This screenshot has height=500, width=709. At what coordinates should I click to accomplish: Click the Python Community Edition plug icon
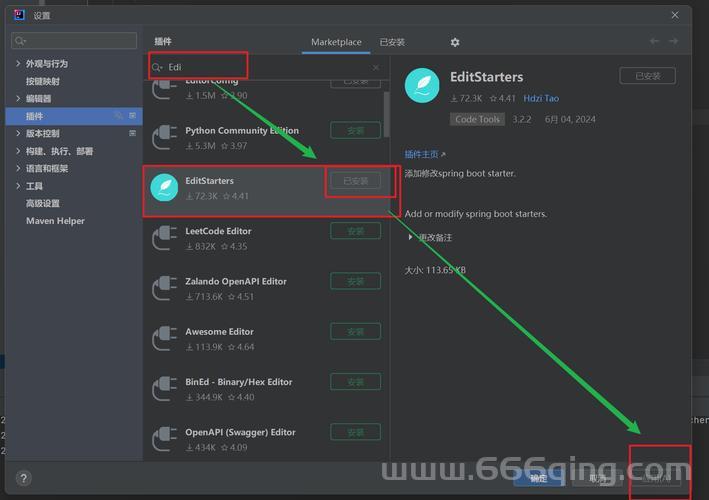(164, 137)
